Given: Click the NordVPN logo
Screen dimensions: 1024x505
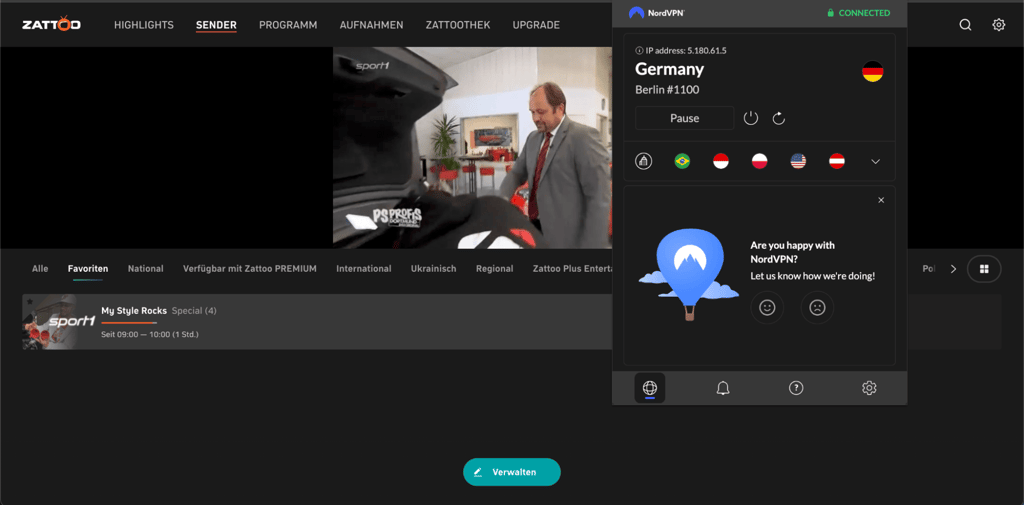Looking at the screenshot, I should click(656, 12).
